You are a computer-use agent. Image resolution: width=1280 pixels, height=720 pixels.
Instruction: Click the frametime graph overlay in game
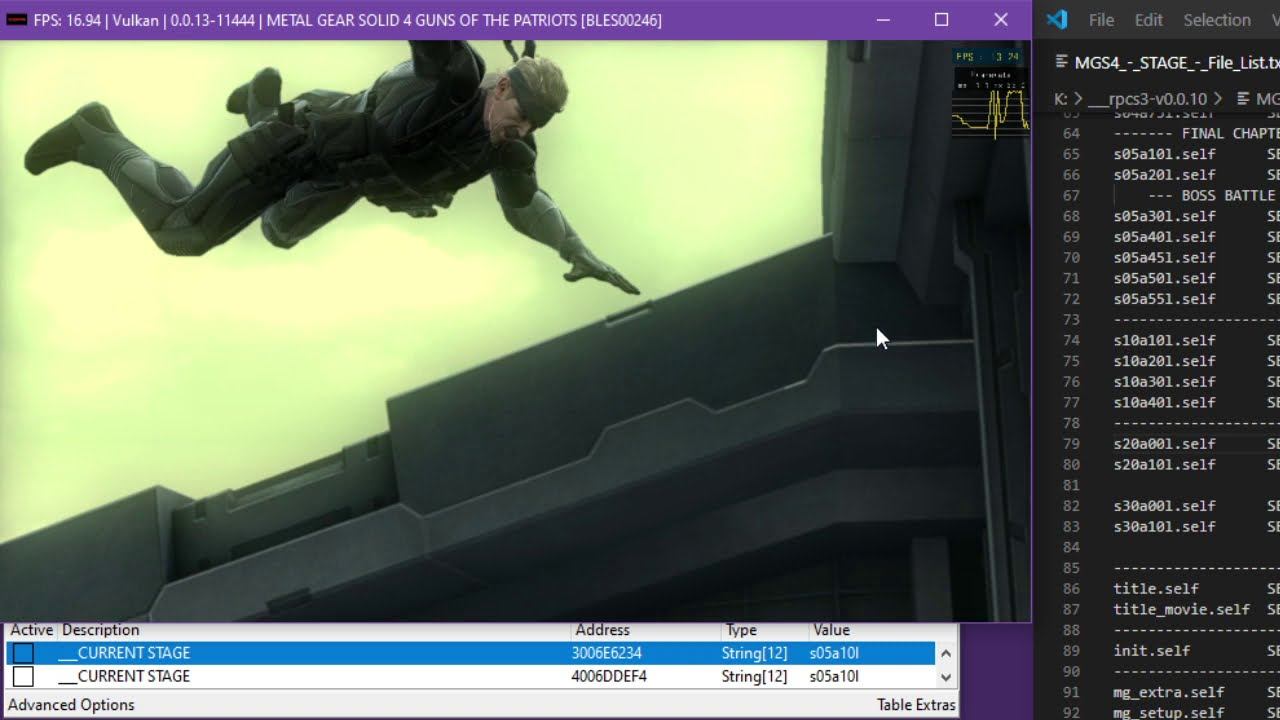(990, 104)
